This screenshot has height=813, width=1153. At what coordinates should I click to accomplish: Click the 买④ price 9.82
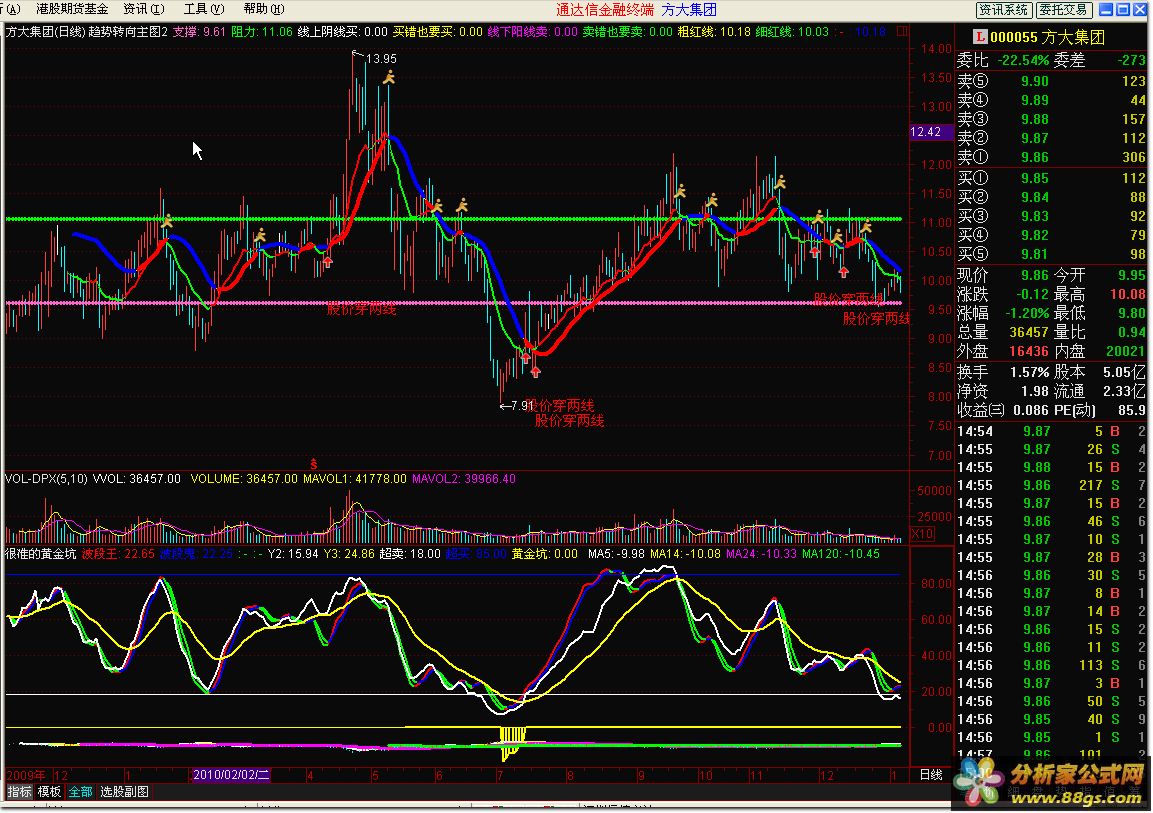1035,235
